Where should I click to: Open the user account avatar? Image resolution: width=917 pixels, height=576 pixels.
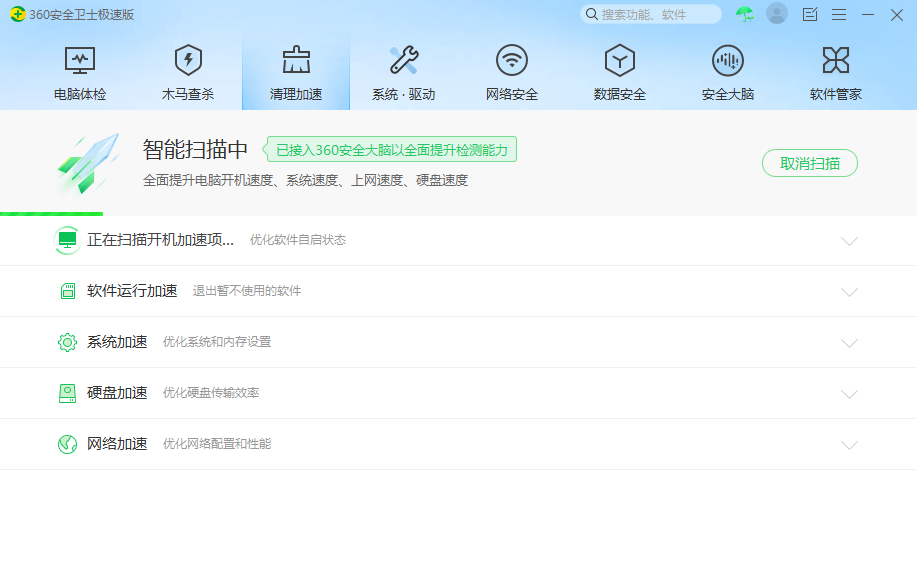point(777,13)
